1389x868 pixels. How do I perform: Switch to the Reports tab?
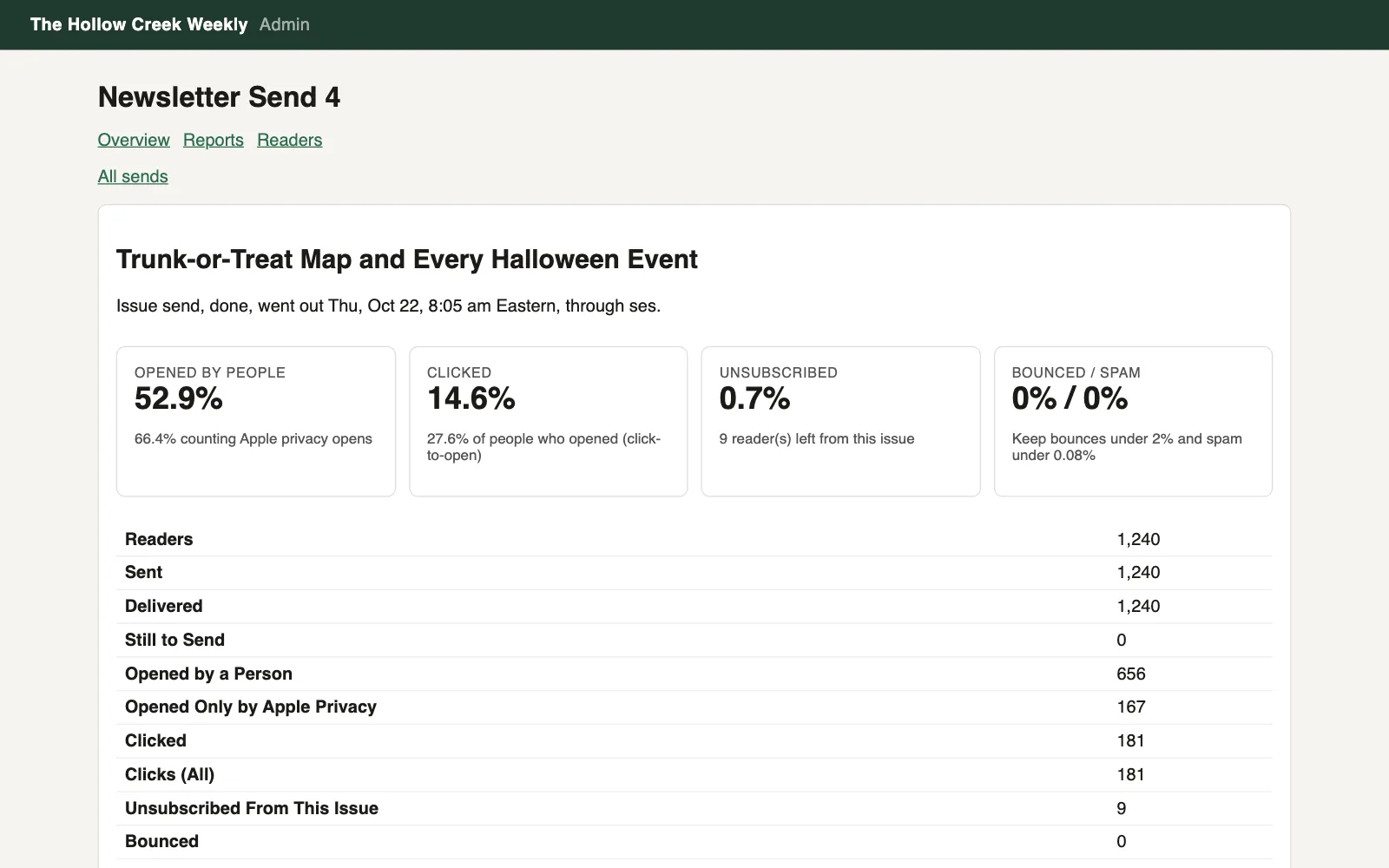point(214,140)
